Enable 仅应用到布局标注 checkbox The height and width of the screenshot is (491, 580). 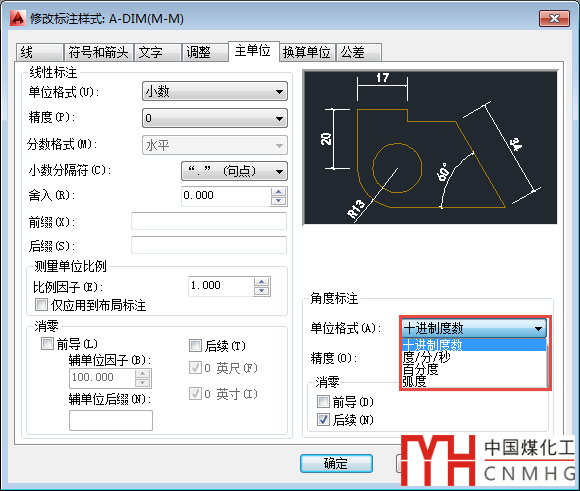(x=41, y=305)
